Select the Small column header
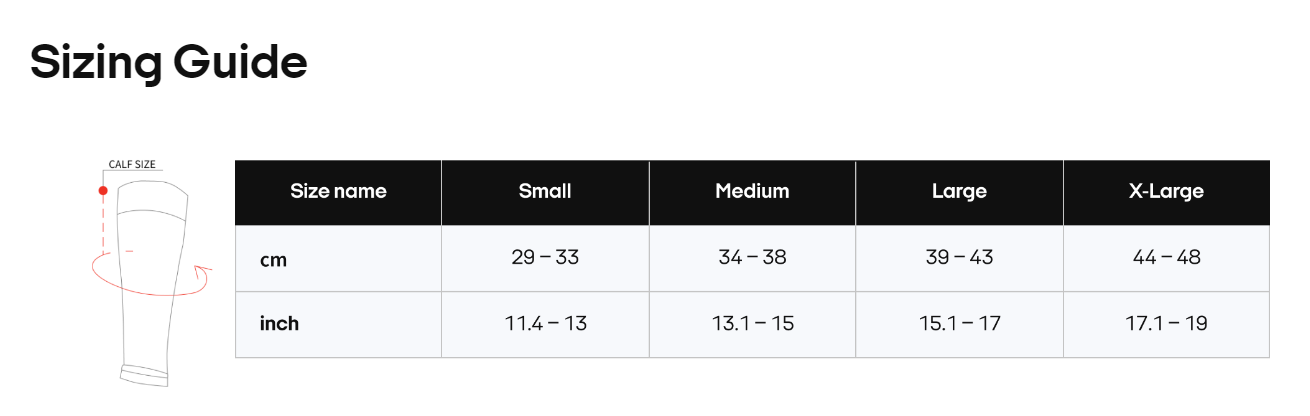This screenshot has height=416, width=1310. pyautogui.click(x=545, y=191)
